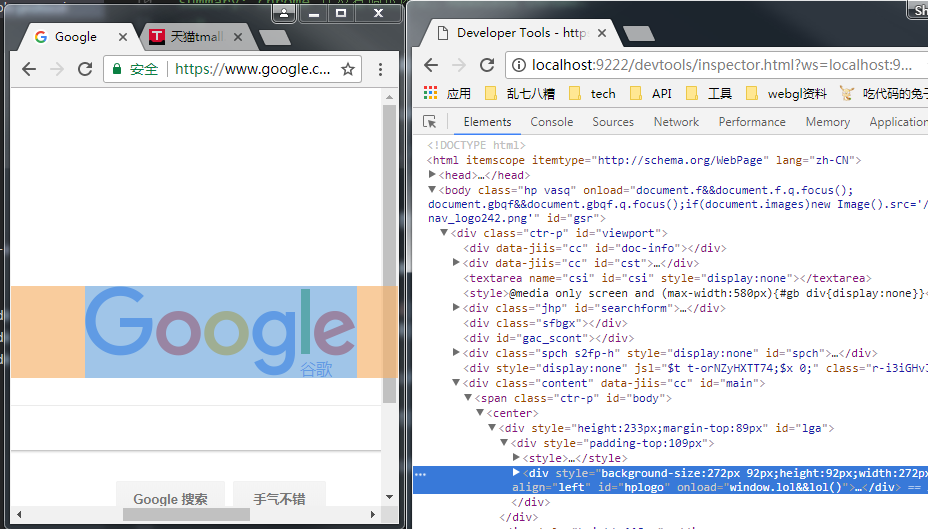
Task: Select the textarea name csi row
Action: point(668,278)
